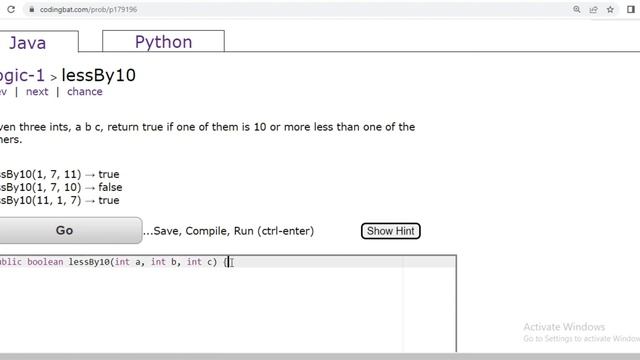Image resolution: width=640 pixels, height=360 pixels.
Task: Bookmark this page with the star icon
Action: tap(610, 9)
